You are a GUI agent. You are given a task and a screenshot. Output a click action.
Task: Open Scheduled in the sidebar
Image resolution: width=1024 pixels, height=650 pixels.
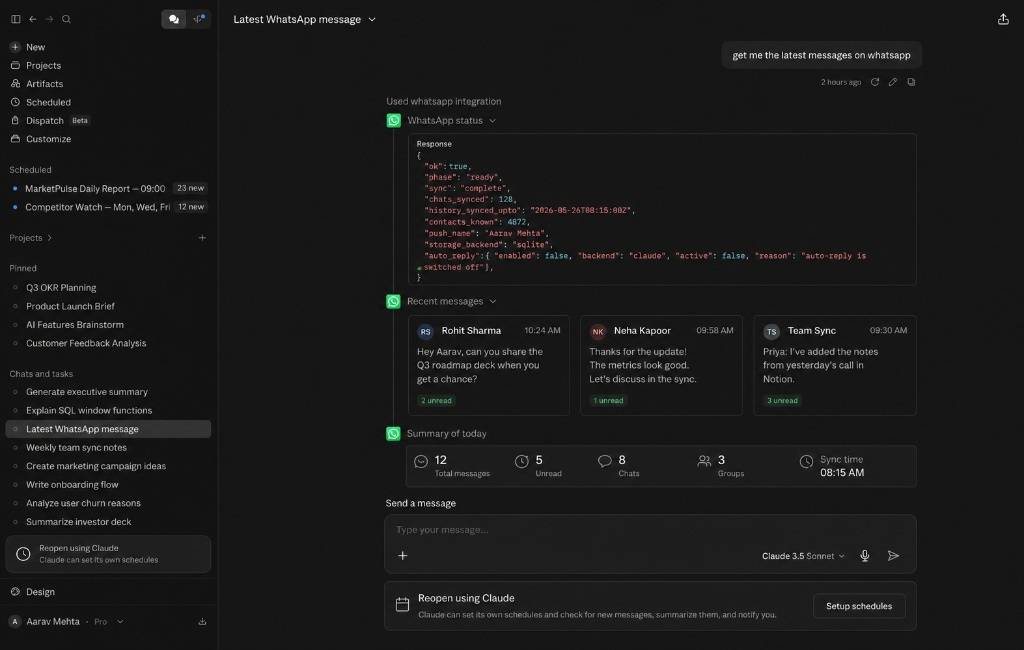click(40, 102)
